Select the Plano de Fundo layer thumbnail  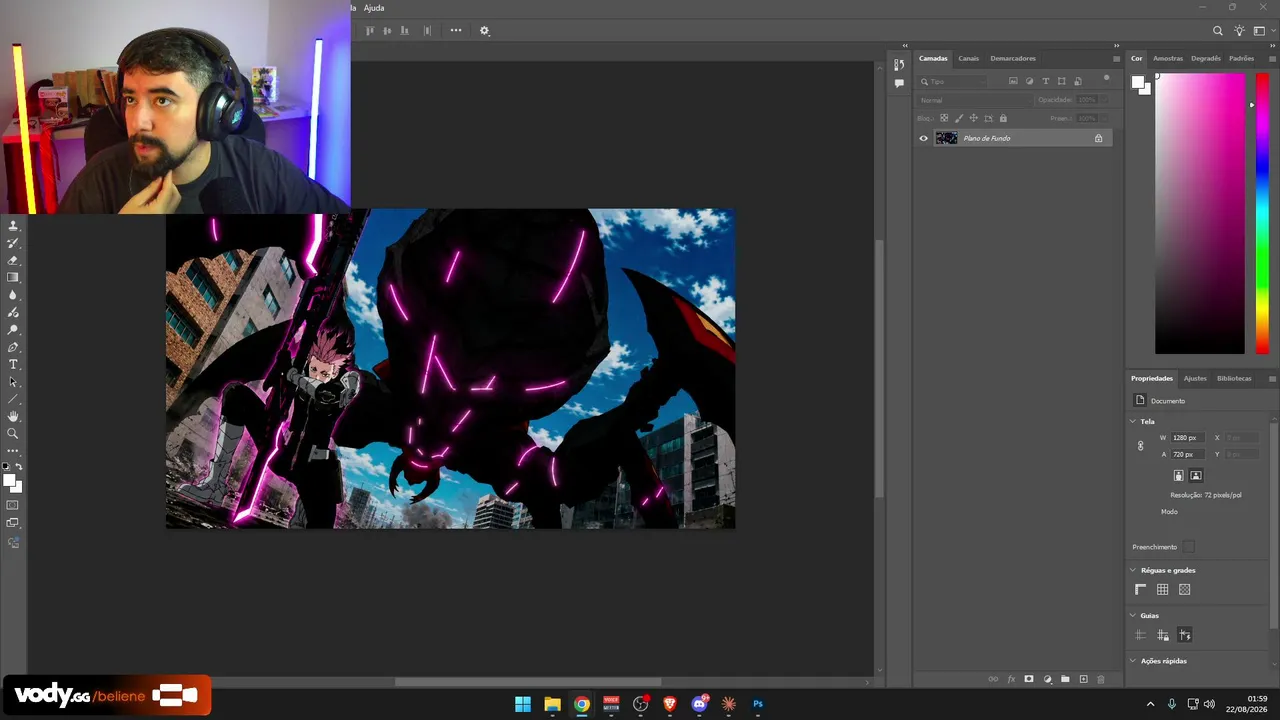click(x=946, y=138)
